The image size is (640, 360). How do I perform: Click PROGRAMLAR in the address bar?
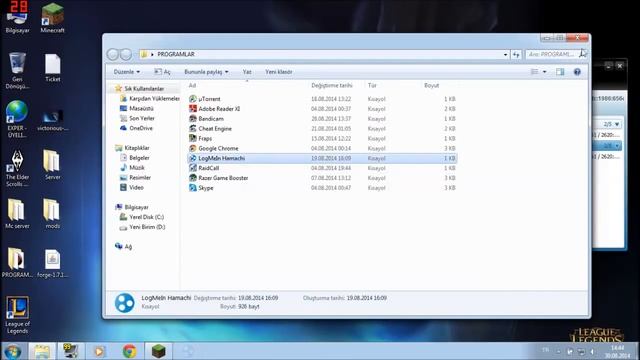[176, 54]
